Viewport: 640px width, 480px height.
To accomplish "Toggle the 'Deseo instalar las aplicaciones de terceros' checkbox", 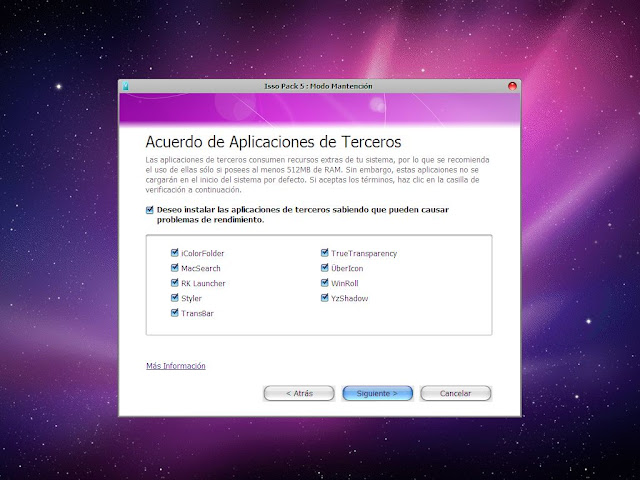I will click(x=150, y=211).
